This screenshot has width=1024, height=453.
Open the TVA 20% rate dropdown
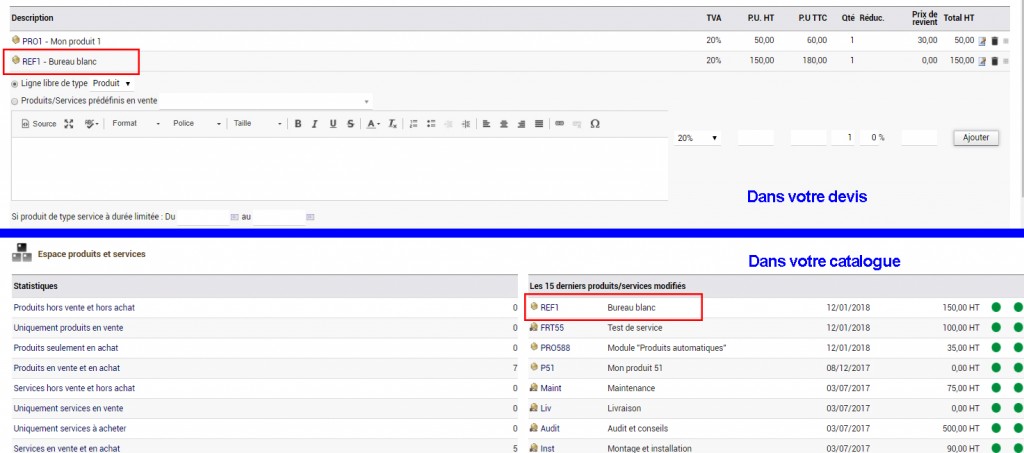coord(699,138)
